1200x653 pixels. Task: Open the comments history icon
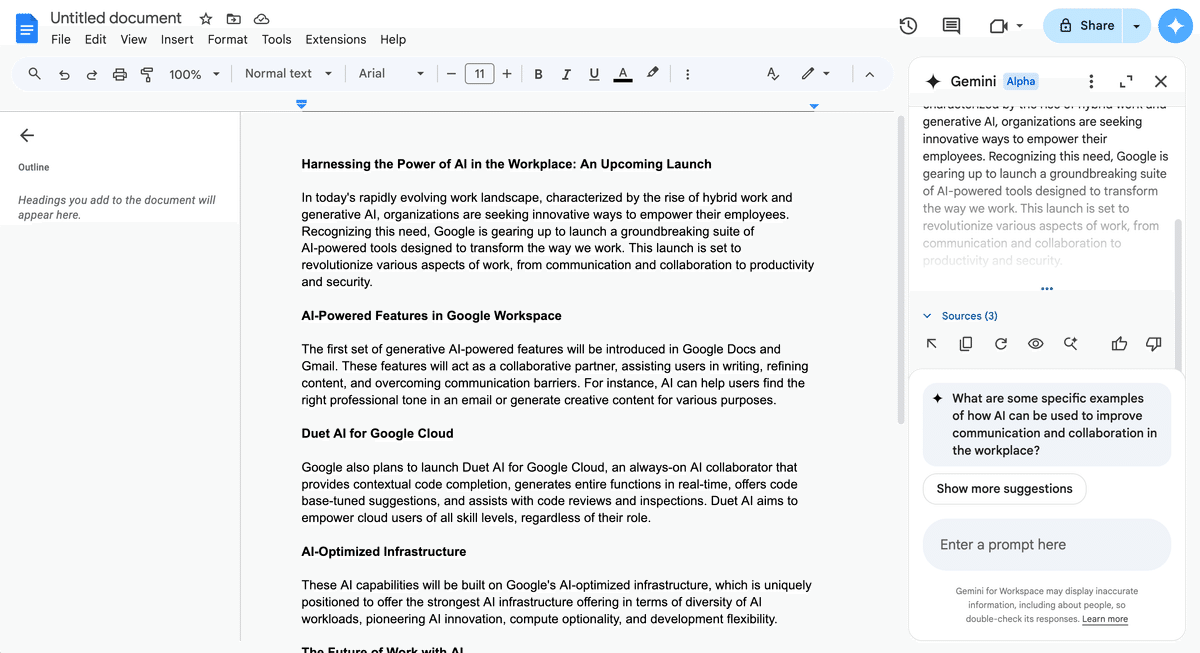[x=951, y=26]
